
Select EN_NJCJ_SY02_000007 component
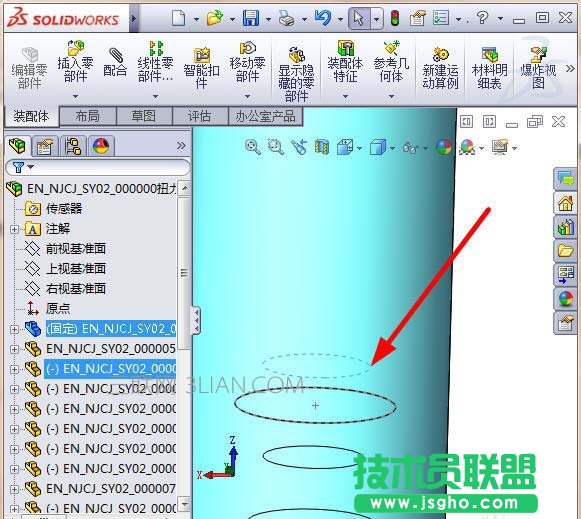point(110,489)
